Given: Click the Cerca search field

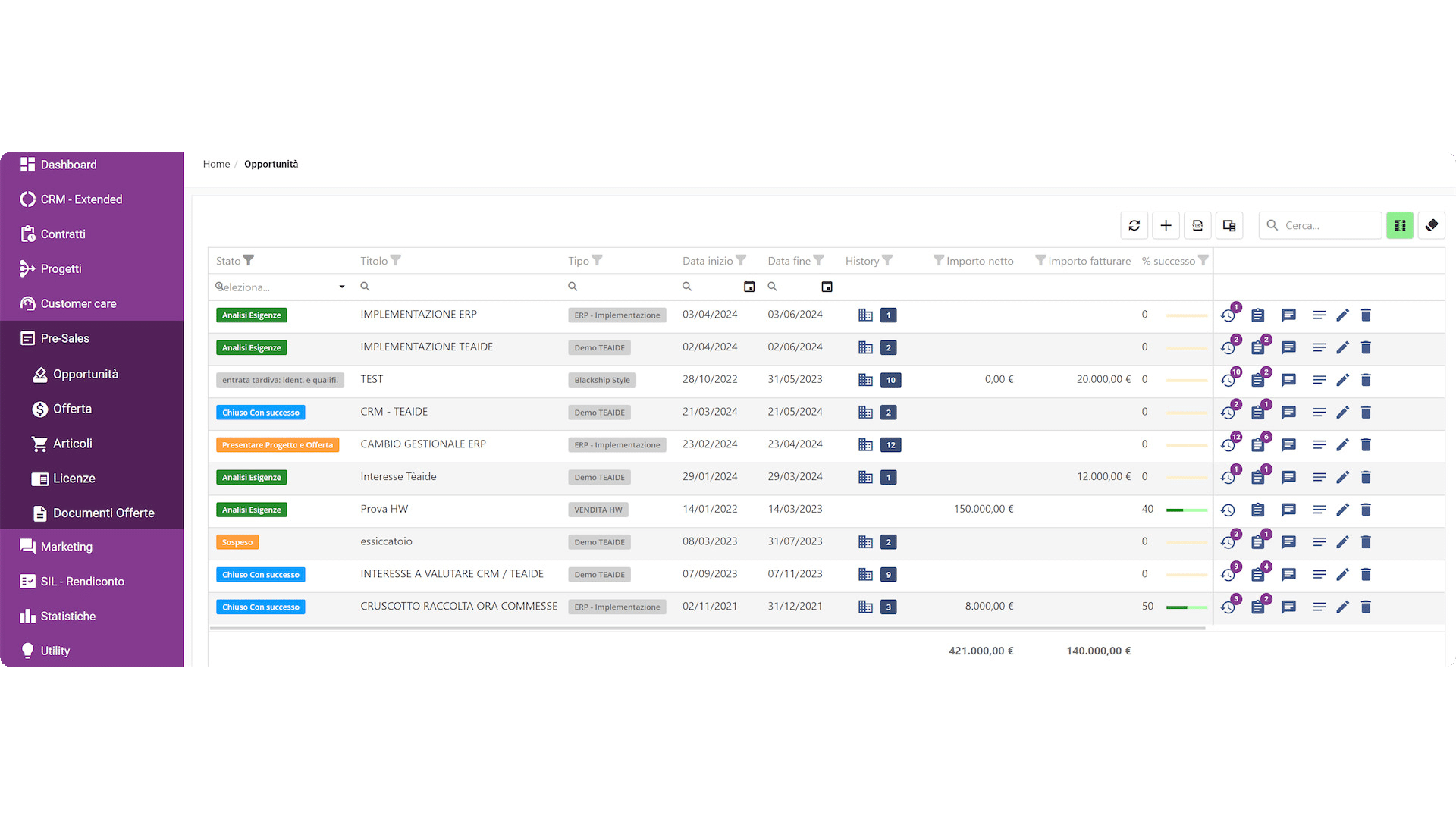Looking at the screenshot, I should (x=1320, y=225).
